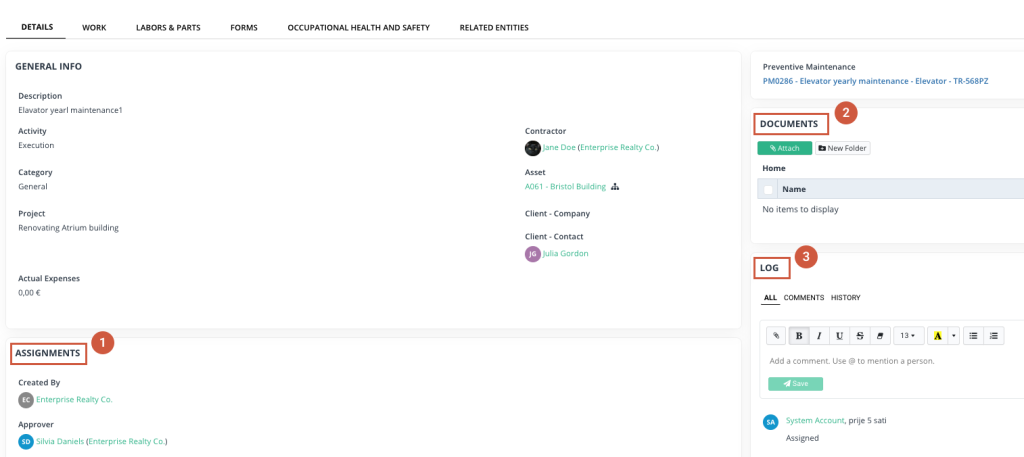Insert an ordered numbered list
Image resolution: width=1024 pixels, height=457 pixels.
point(994,336)
